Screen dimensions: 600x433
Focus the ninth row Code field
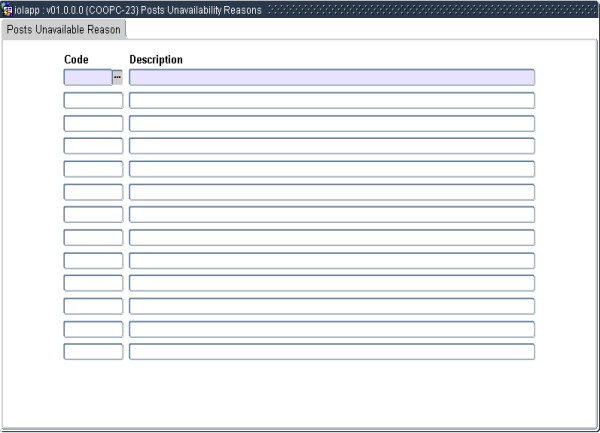tap(93, 260)
